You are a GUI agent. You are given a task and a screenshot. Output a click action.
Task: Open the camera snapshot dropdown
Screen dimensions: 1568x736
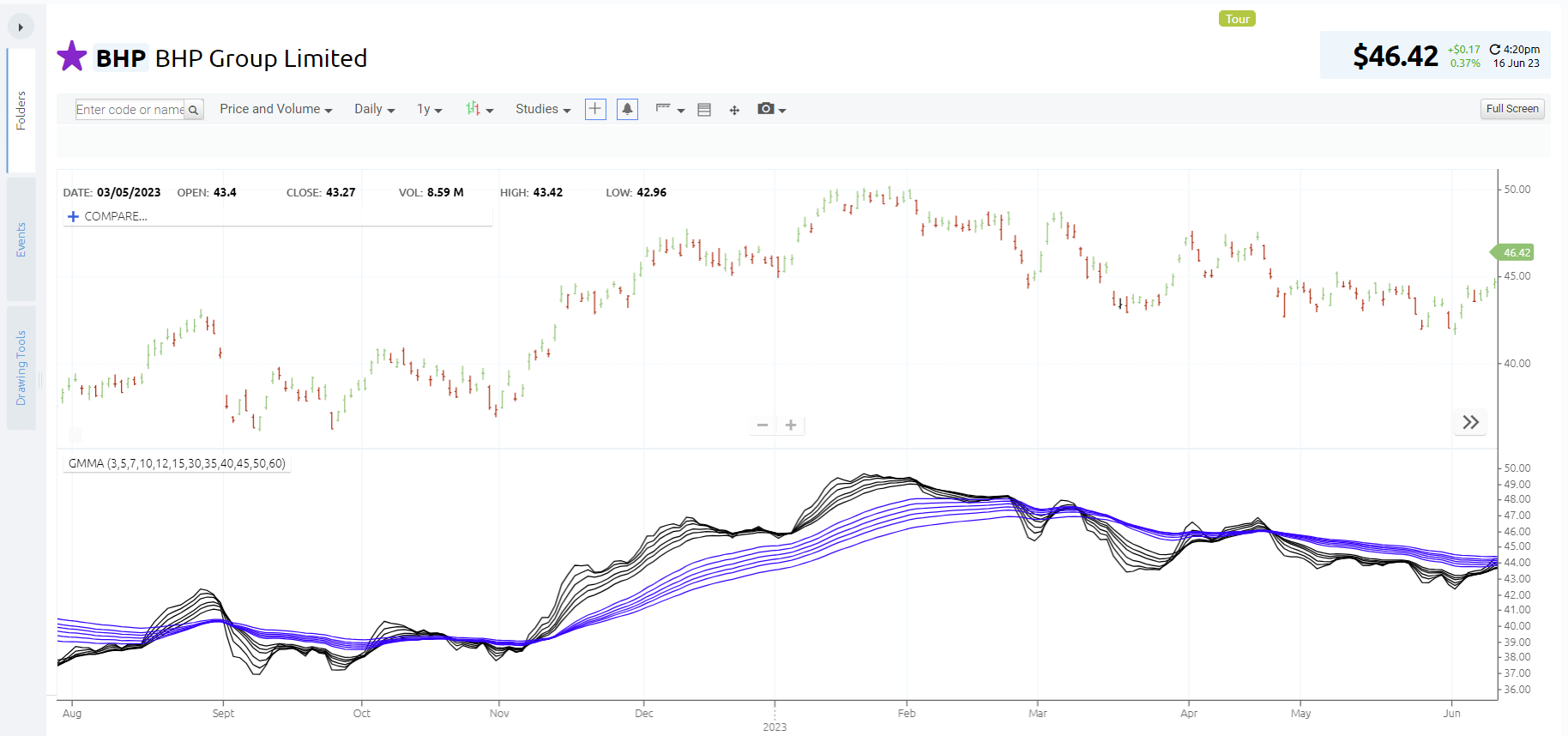pyautogui.click(x=771, y=109)
